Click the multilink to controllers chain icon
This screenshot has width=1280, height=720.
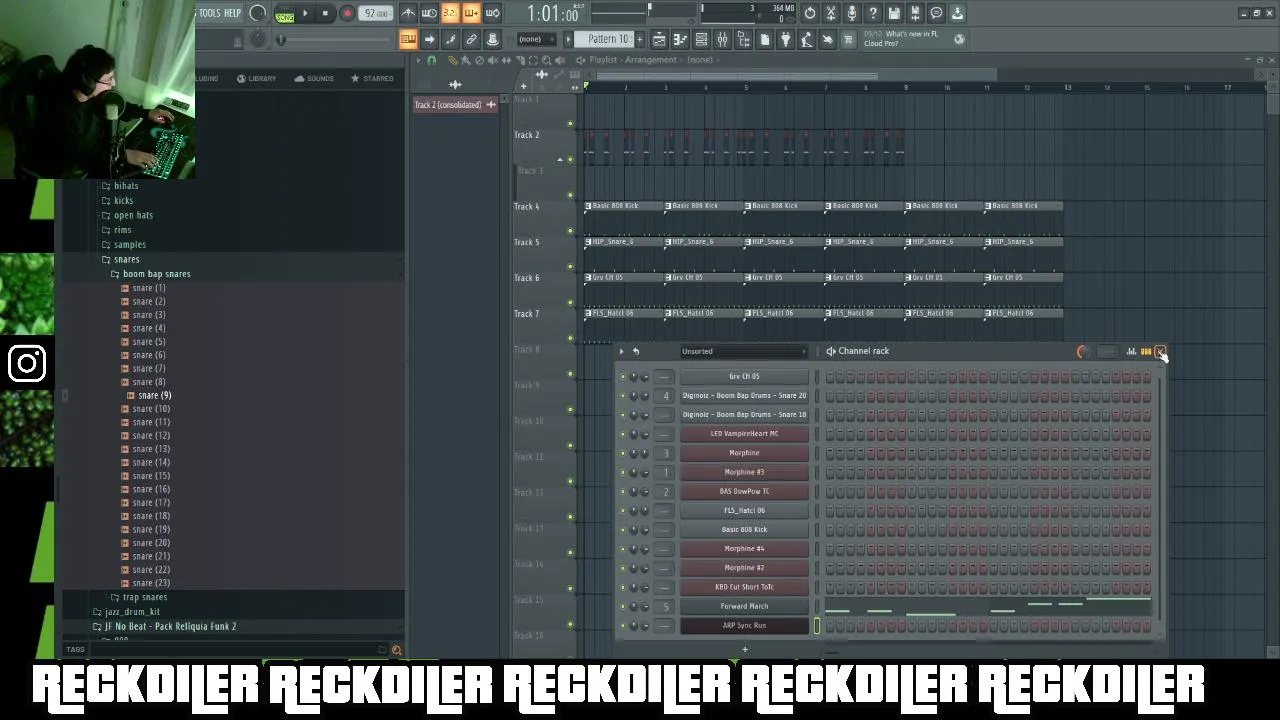point(471,39)
